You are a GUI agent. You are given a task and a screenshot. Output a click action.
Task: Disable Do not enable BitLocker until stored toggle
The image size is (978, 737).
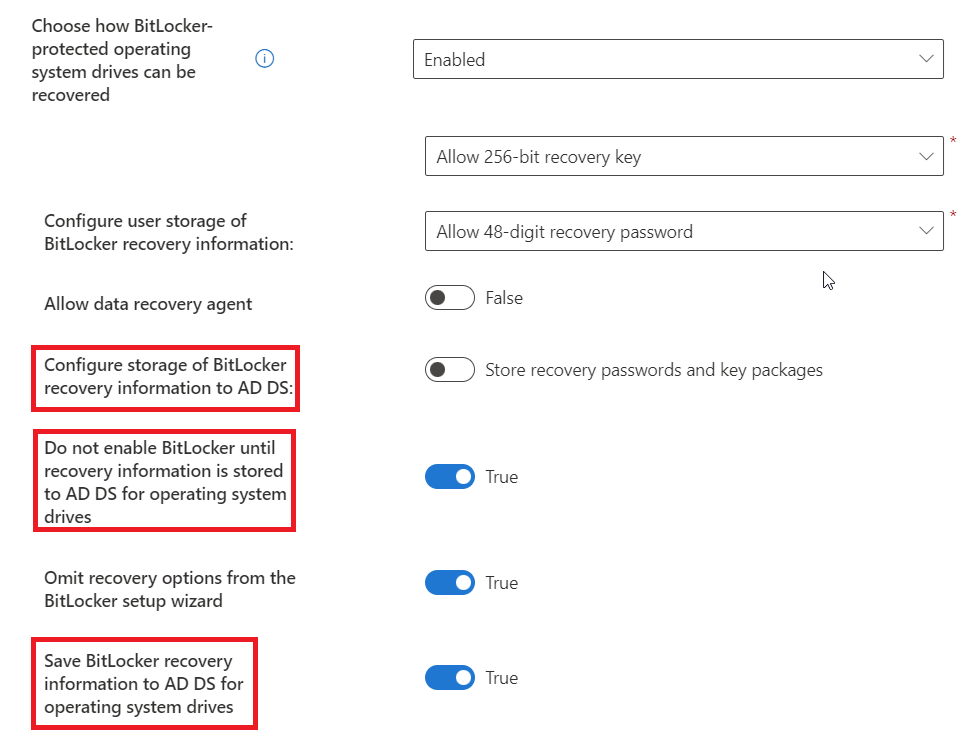click(450, 476)
